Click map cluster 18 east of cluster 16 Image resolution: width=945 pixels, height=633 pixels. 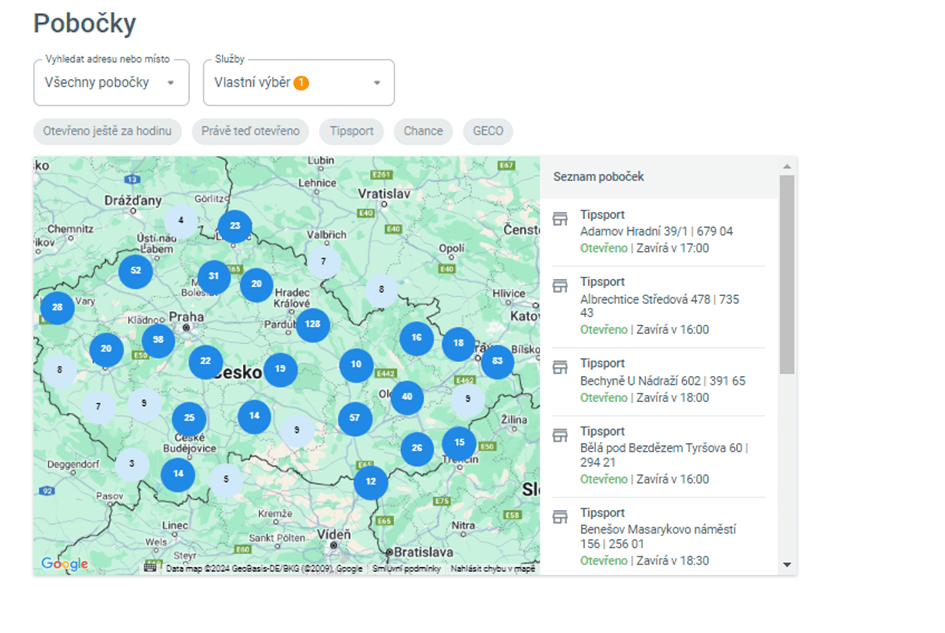tap(459, 343)
